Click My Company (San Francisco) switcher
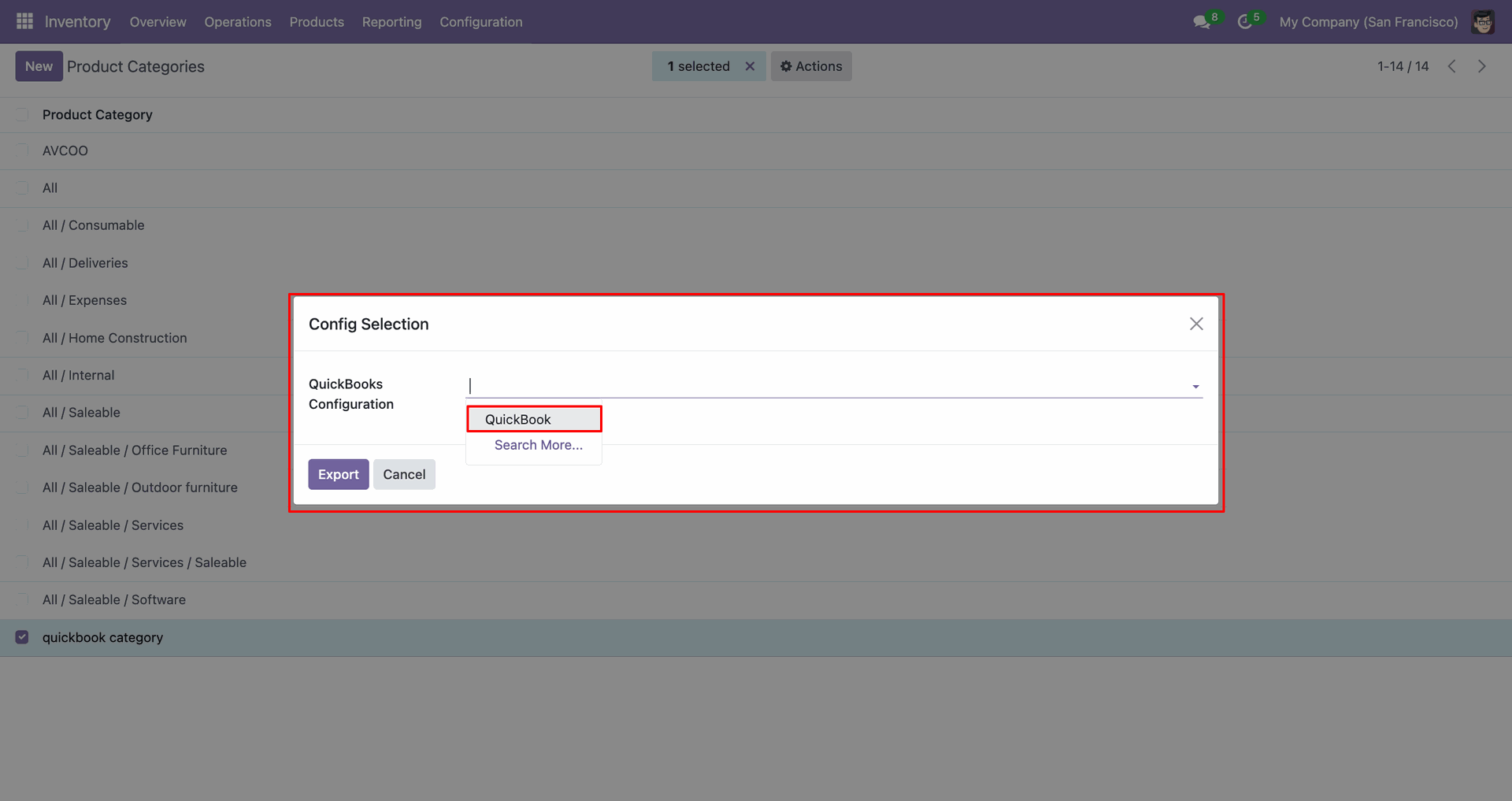Screen dimensions: 1512x801 click(1369, 22)
